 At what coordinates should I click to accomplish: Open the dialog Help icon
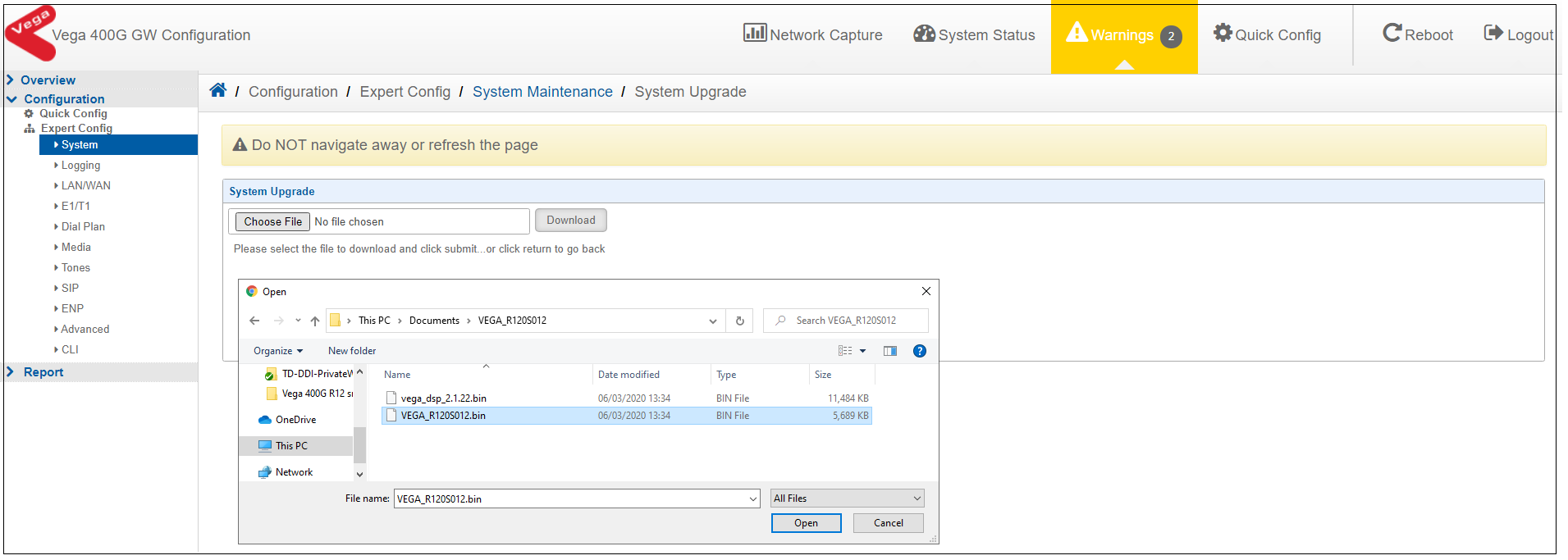(920, 351)
